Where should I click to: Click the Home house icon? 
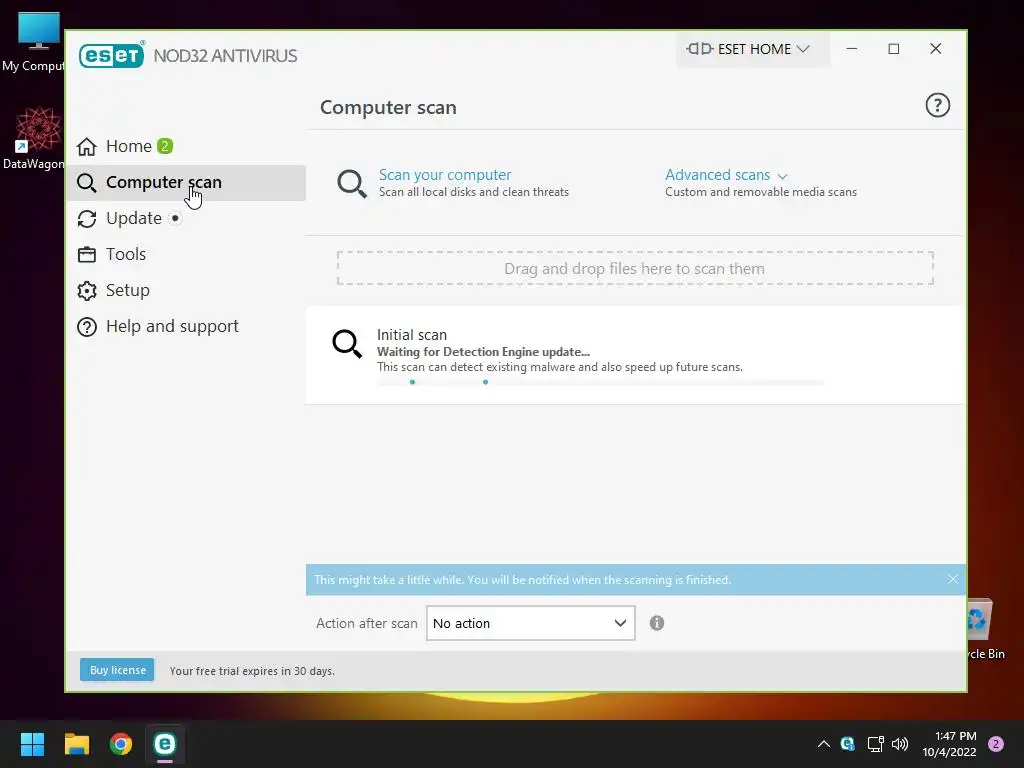[87, 146]
